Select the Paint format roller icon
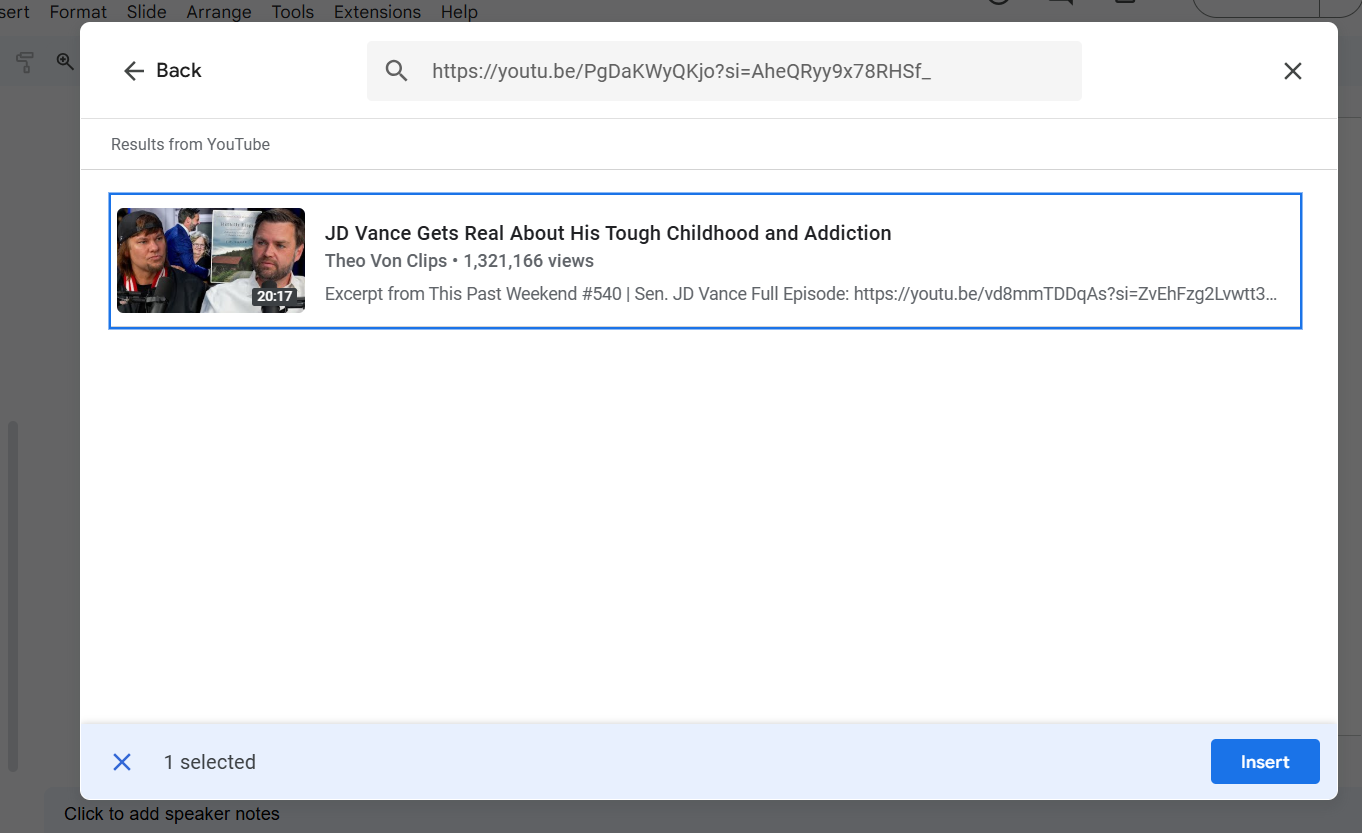The width and height of the screenshot is (1362, 833). pos(26,62)
